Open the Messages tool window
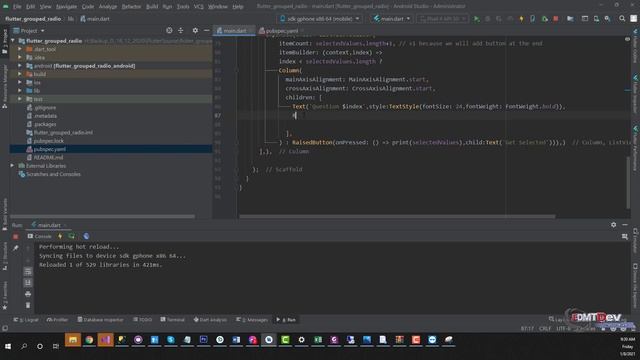The image size is (640, 360). (252, 320)
